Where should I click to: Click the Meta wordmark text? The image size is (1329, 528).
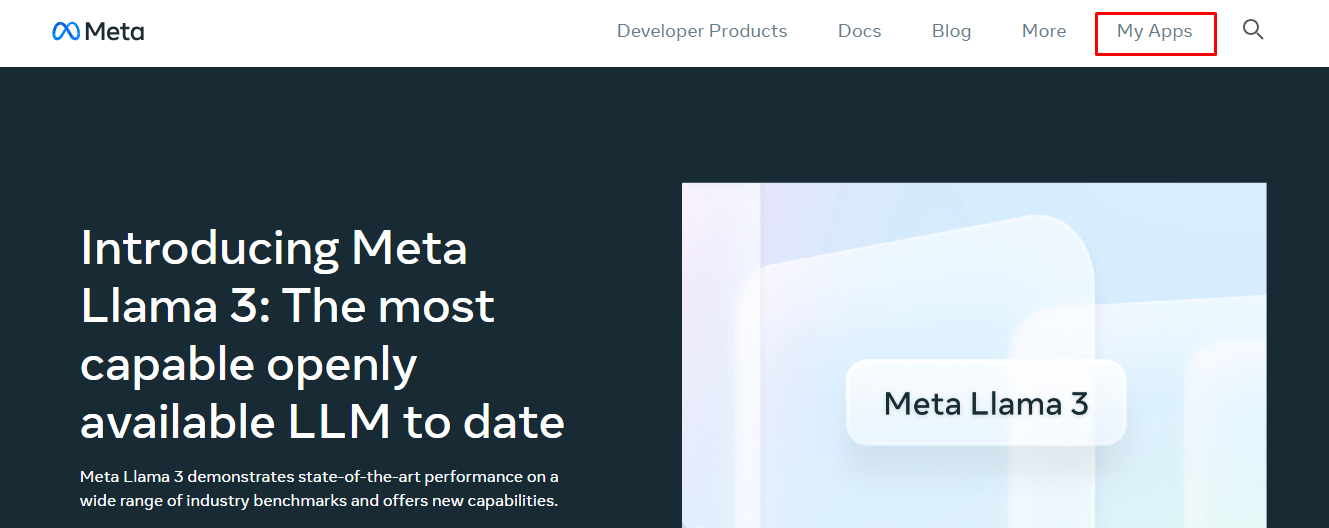point(114,32)
